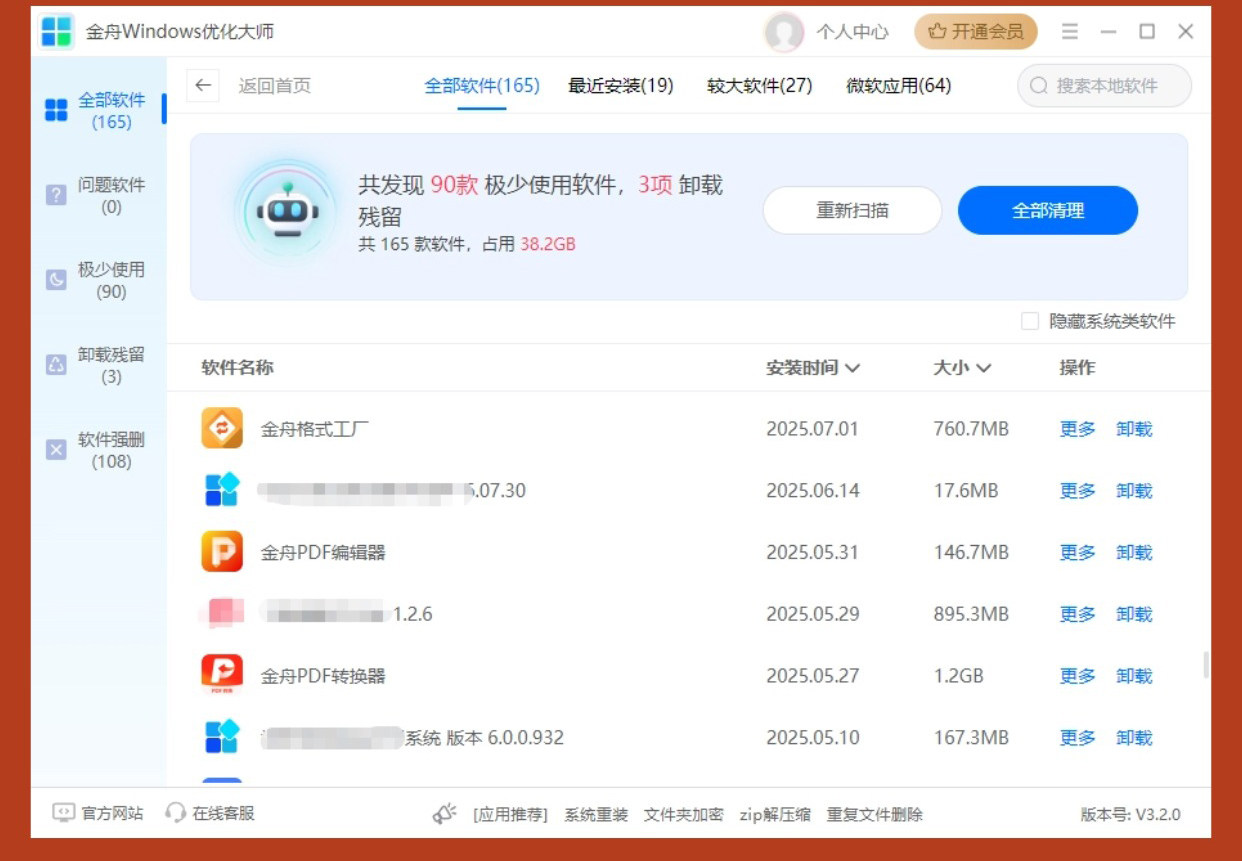Image resolution: width=1242 pixels, height=861 pixels.
Task: Click the megaphone icon beside 应用推荐
Action: pos(445,814)
